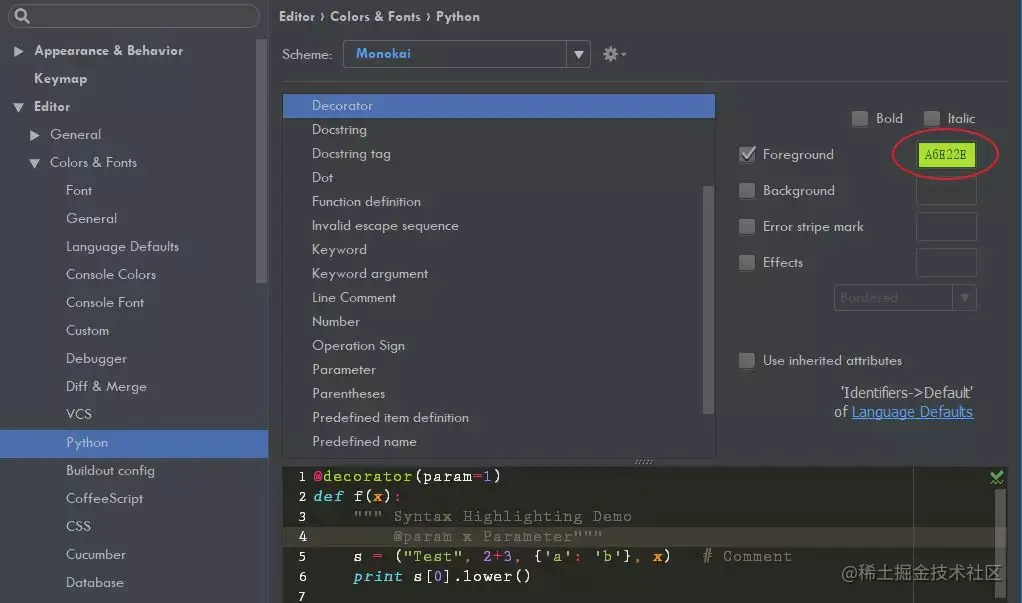Click the print keyword in preview

click(x=378, y=577)
